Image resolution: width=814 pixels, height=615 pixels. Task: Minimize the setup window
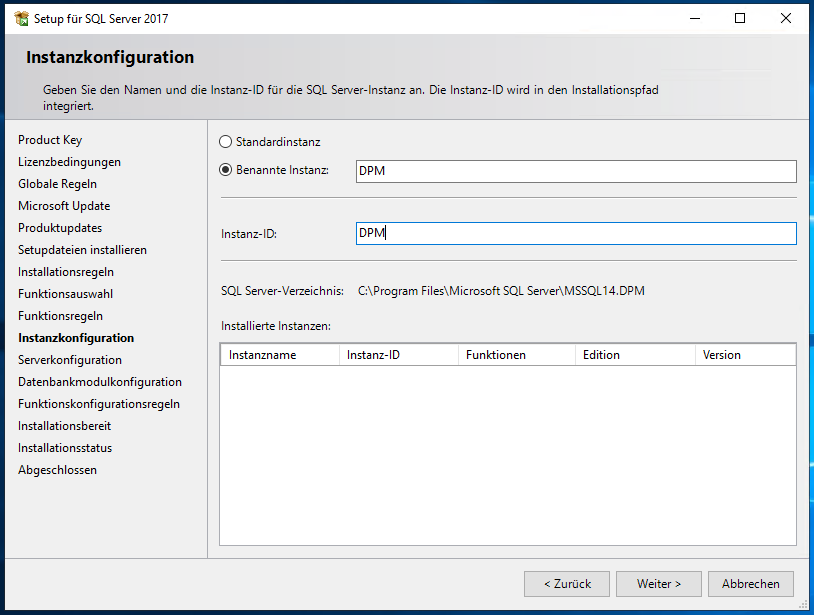pyautogui.click(x=695, y=19)
